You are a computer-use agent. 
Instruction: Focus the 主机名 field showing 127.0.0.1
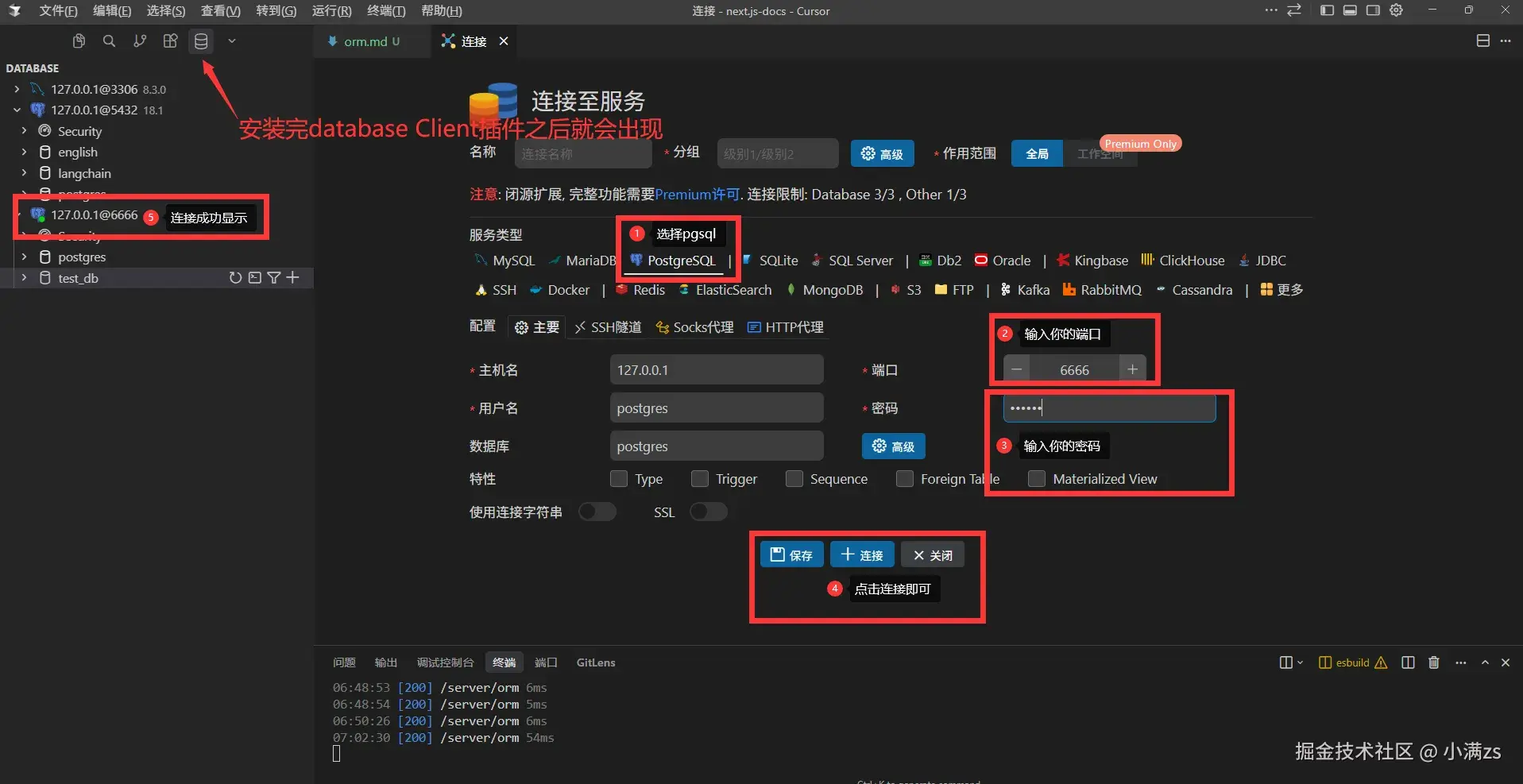(x=717, y=370)
